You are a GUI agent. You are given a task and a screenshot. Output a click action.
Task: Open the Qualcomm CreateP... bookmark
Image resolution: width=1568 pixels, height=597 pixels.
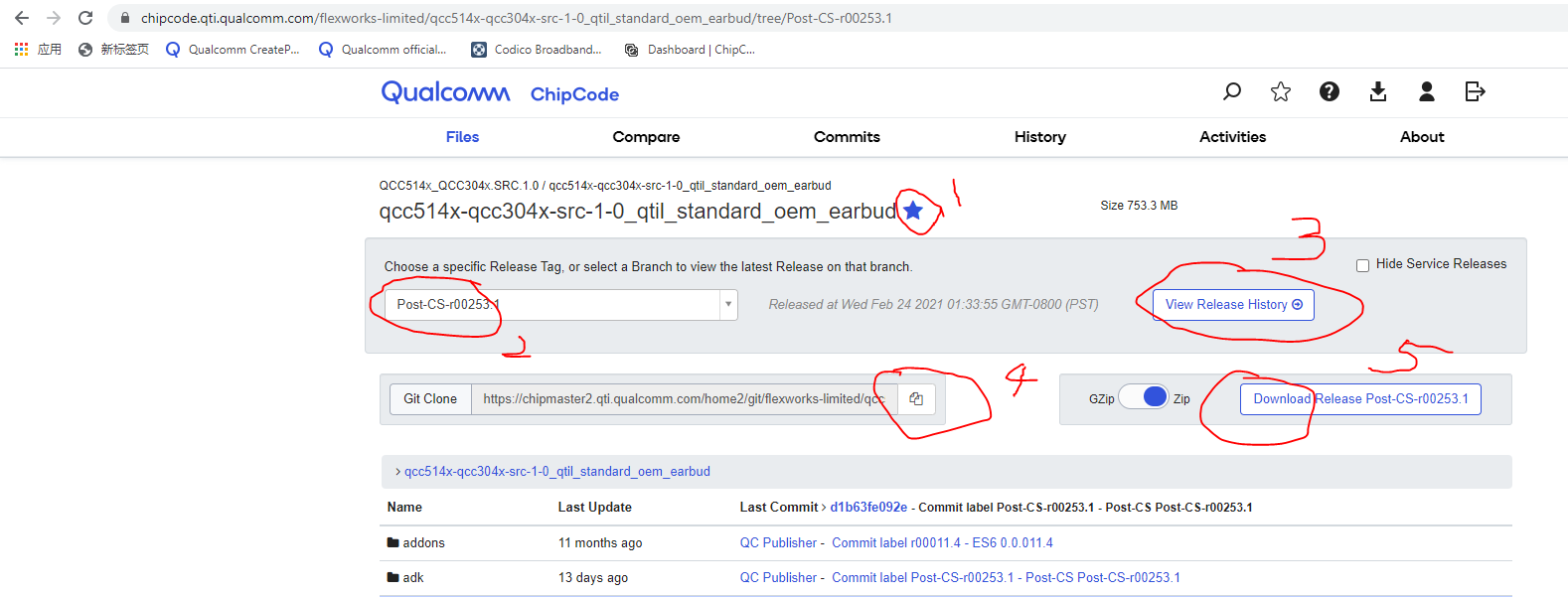pyautogui.click(x=233, y=49)
